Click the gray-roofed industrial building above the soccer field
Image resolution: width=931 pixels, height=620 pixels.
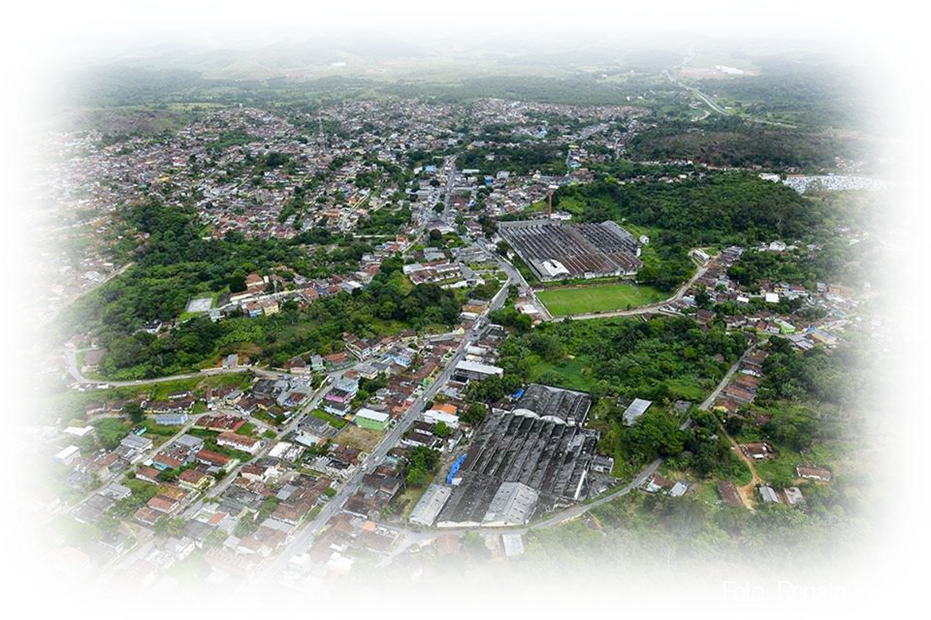pos(570,248)
